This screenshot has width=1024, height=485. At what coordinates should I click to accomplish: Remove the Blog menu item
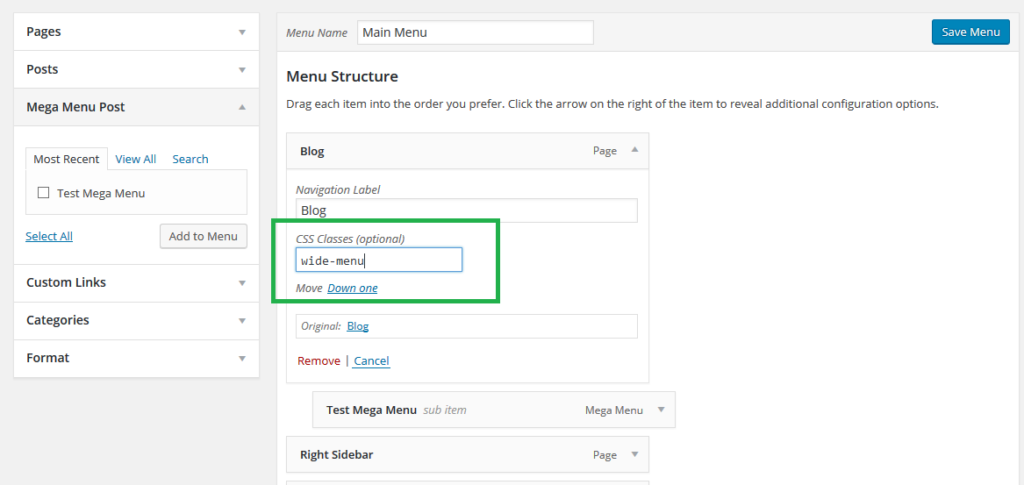(318, 360)
